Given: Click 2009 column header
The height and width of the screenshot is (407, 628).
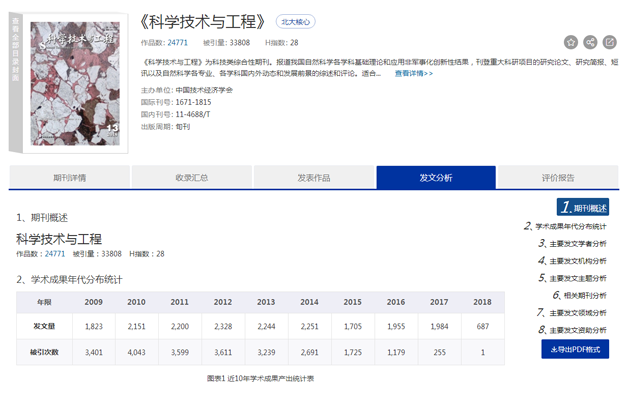Looking at the screenshot, I should click(x=94, y=302).
